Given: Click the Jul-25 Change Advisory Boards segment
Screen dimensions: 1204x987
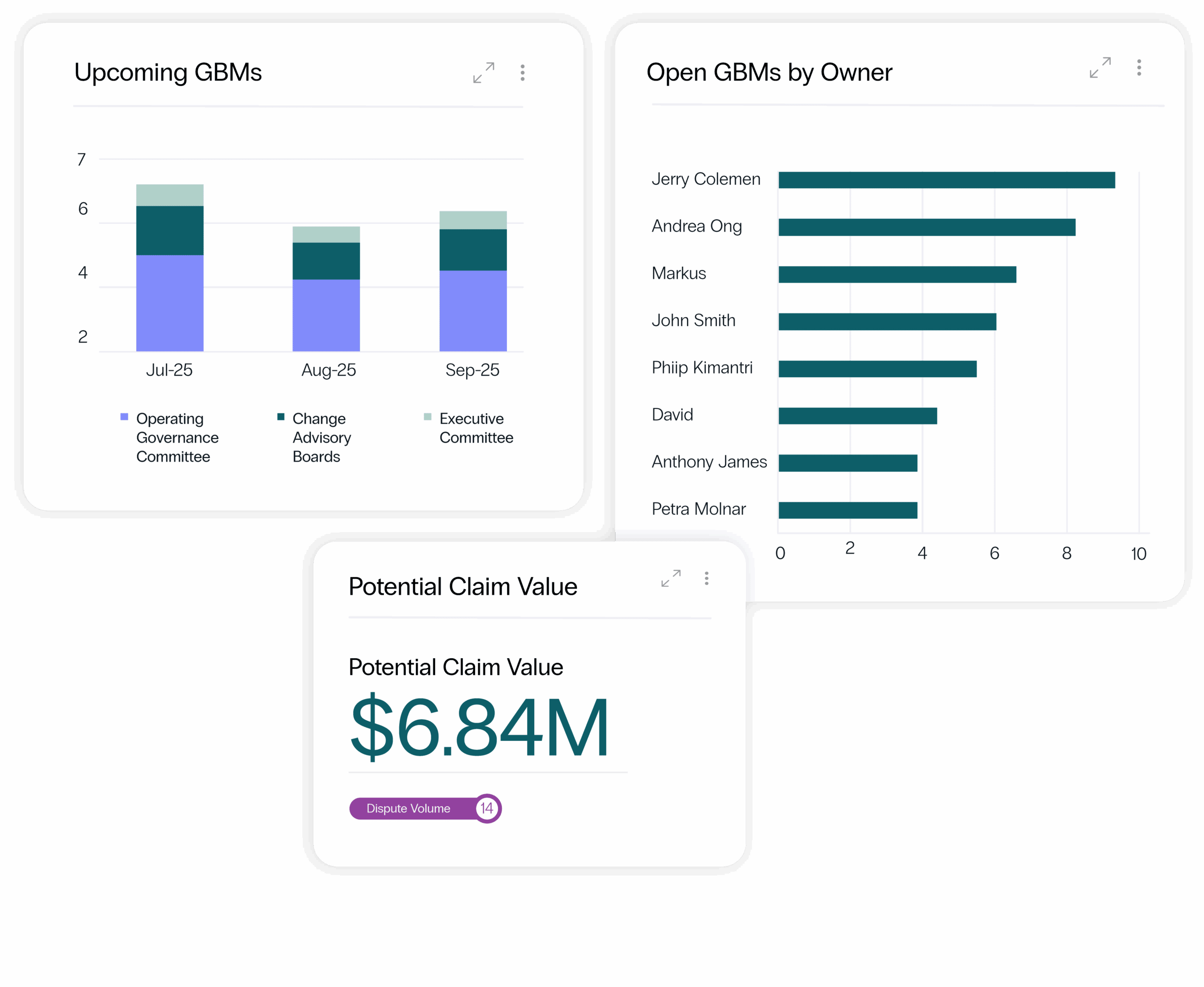Looking at the screenshot, I should click(170, 231).
